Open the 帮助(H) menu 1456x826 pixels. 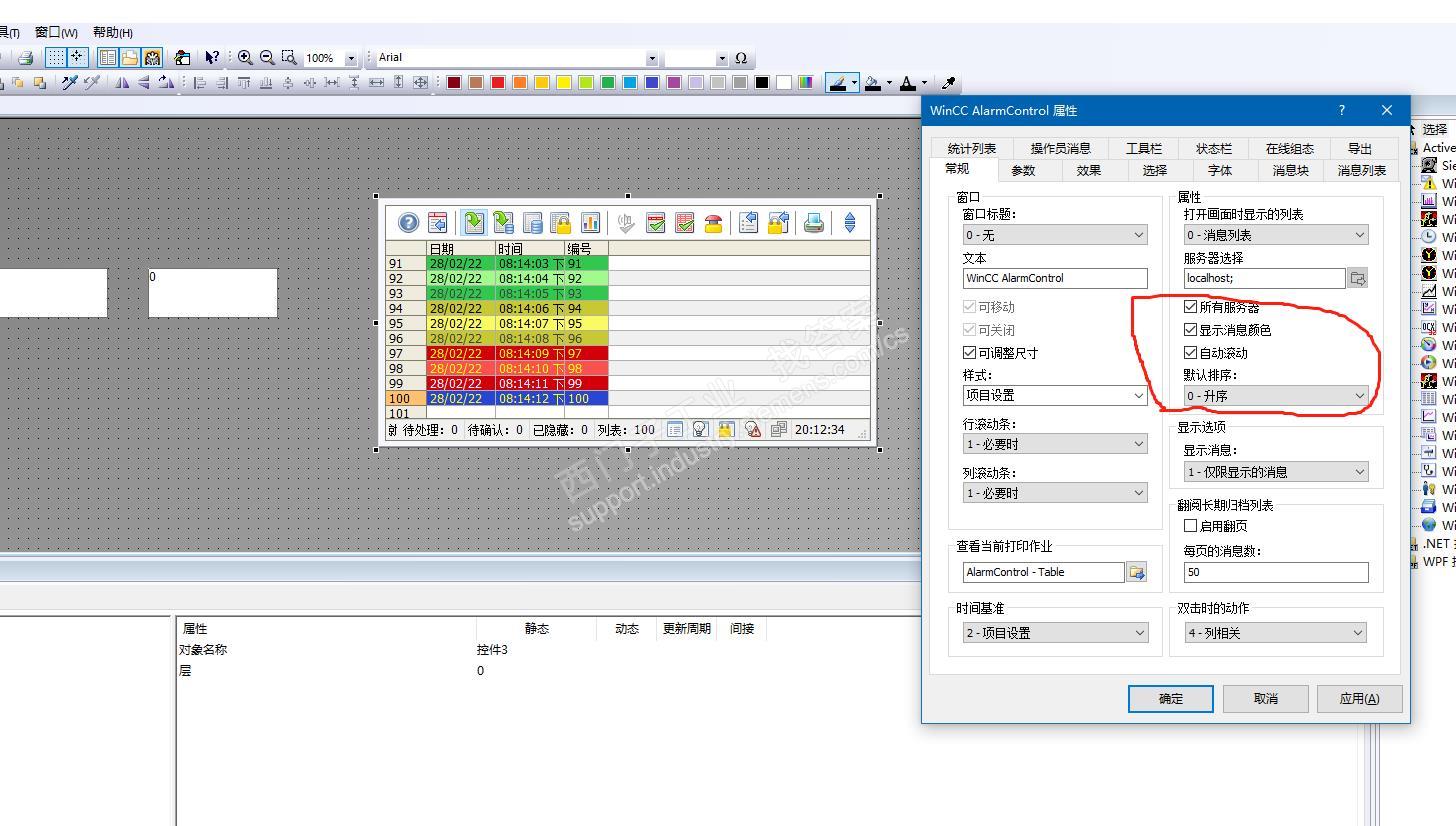[x=113, y=33]
